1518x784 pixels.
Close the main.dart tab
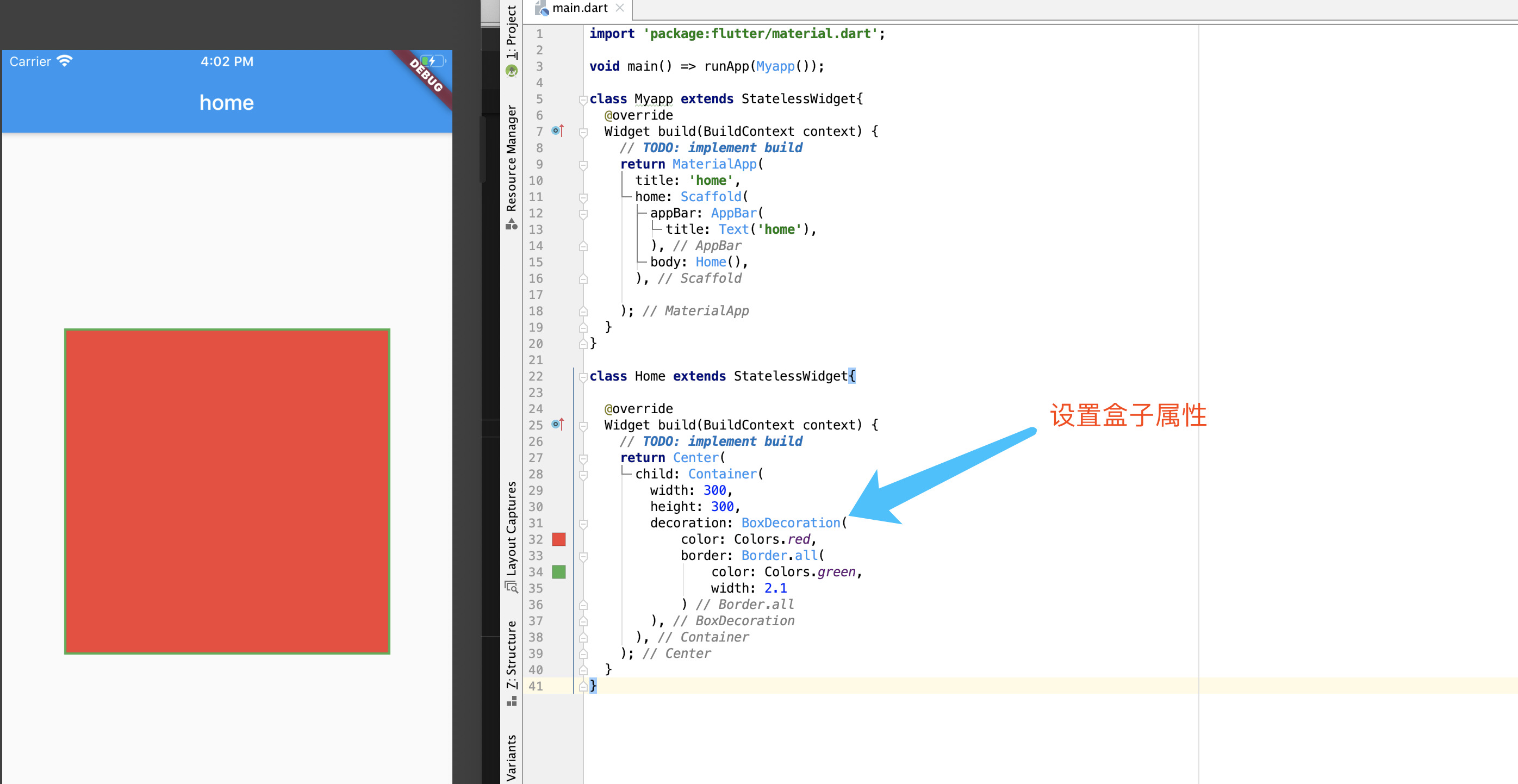point(619,8)
